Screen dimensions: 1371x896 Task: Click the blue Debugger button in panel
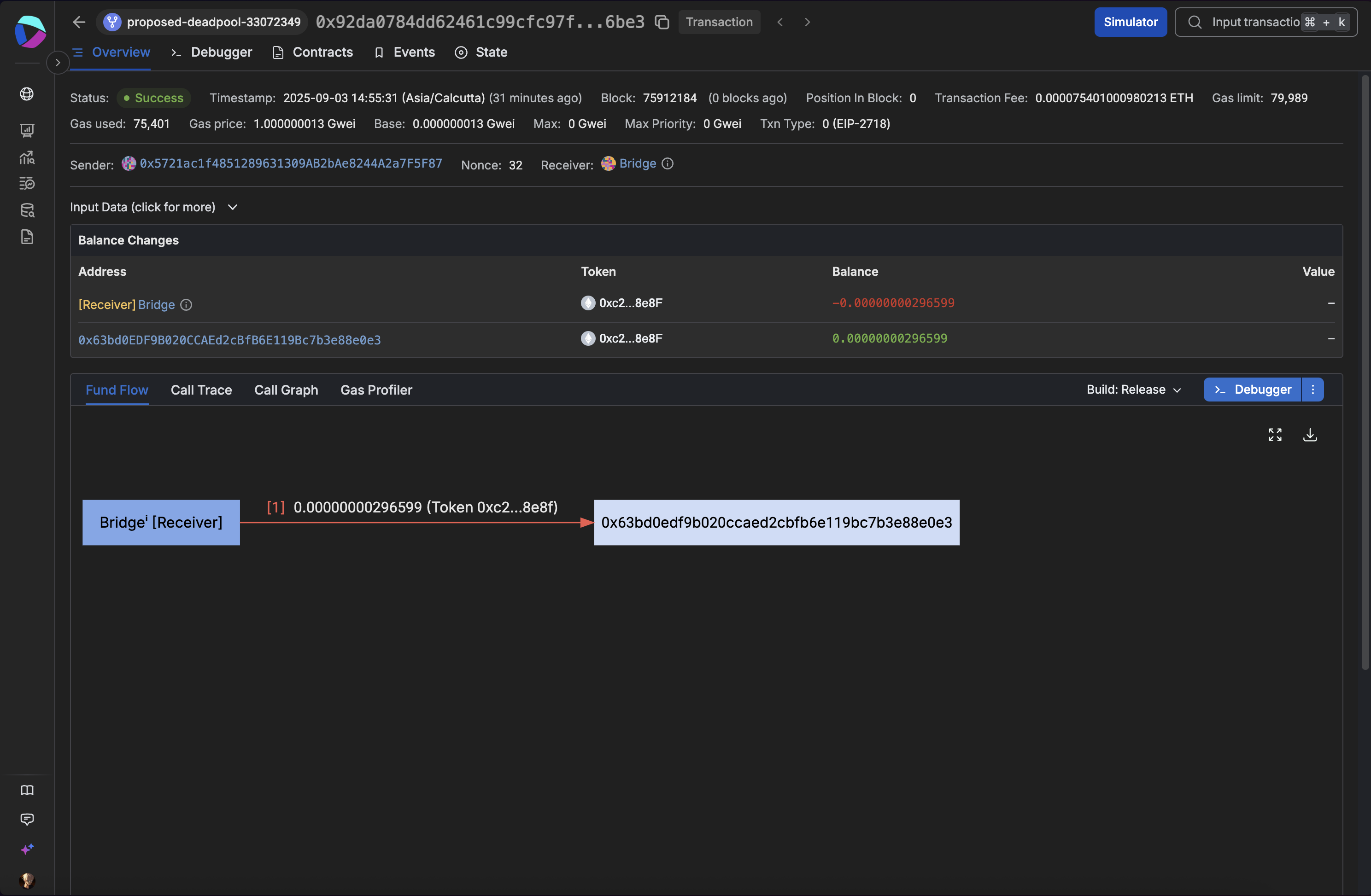(x=1252, y=390)
